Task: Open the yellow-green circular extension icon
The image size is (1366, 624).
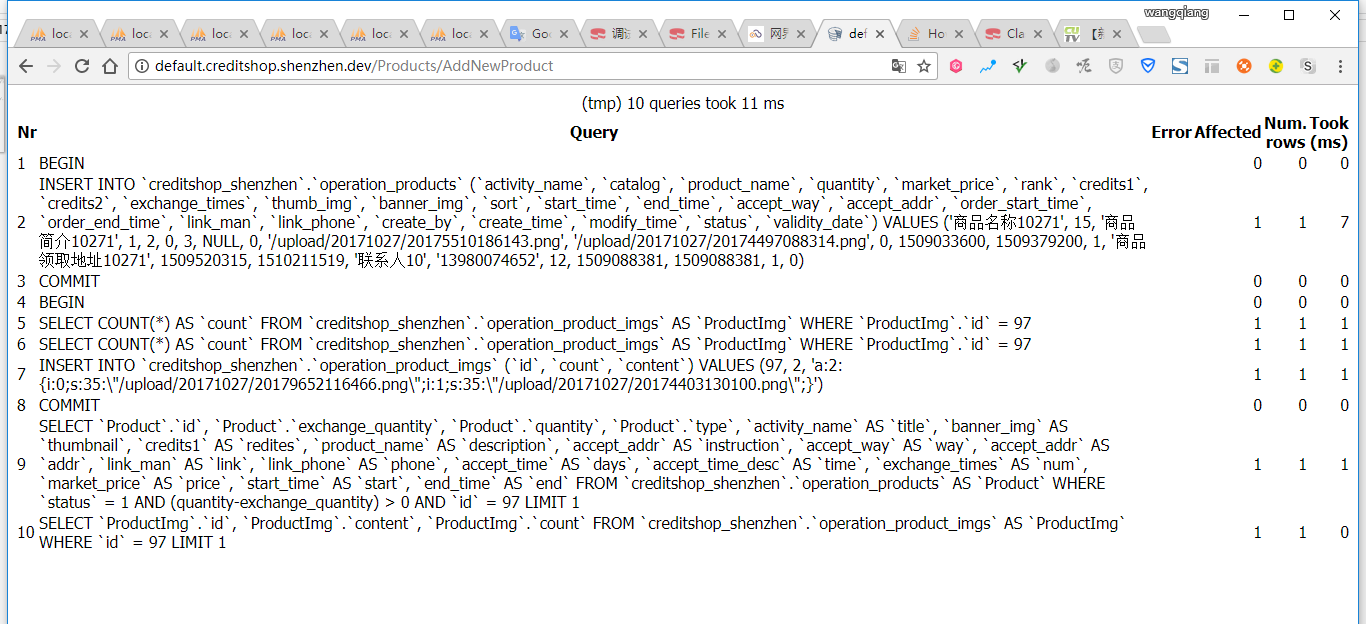Action: [x=1276, y=66]
